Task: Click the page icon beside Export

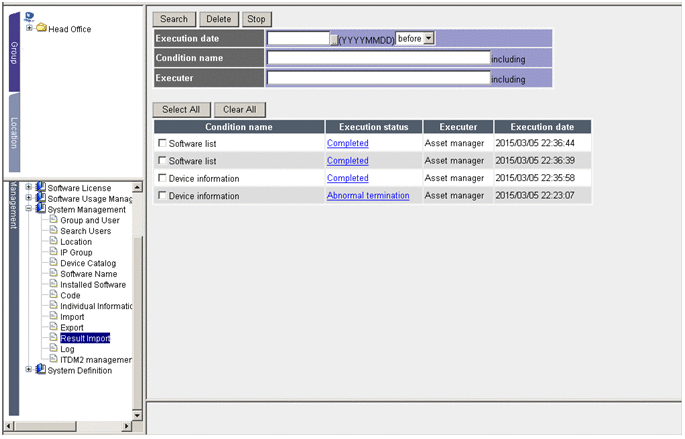Action: point(54,328)
